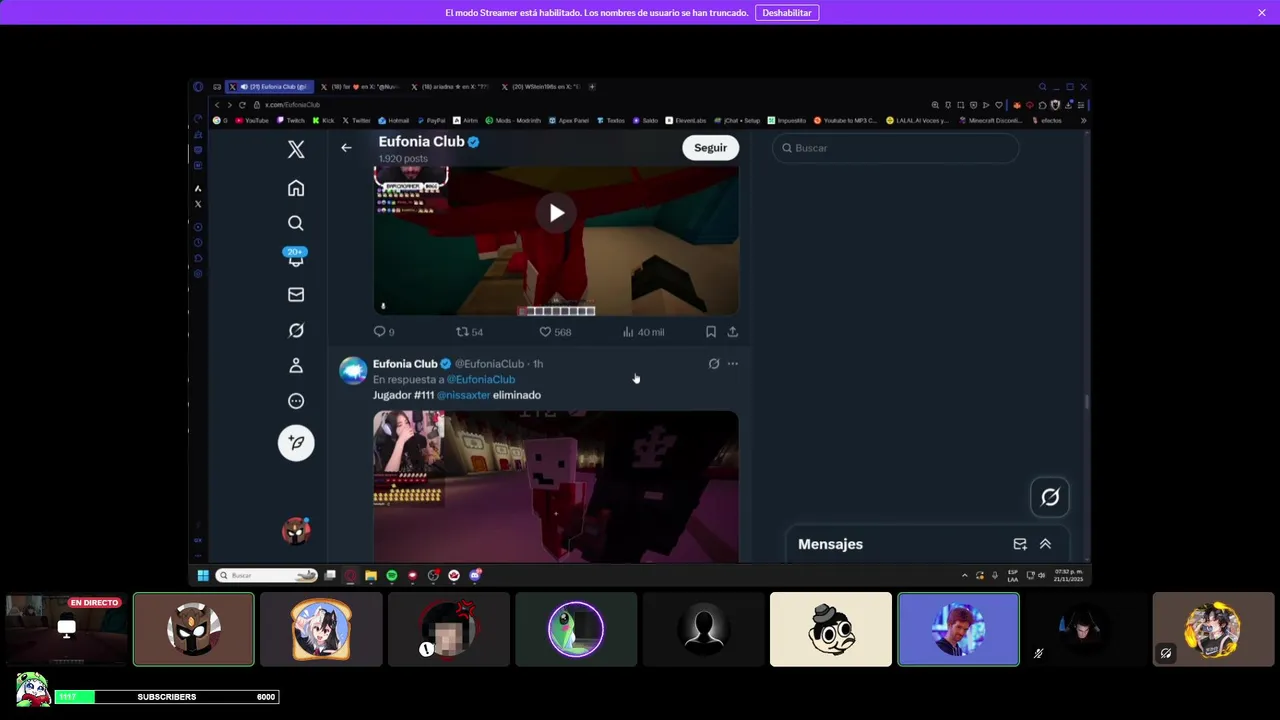Open Discord from the Windows taskbar
This screenshot has width=1280, height=720.
pos(475,575)
